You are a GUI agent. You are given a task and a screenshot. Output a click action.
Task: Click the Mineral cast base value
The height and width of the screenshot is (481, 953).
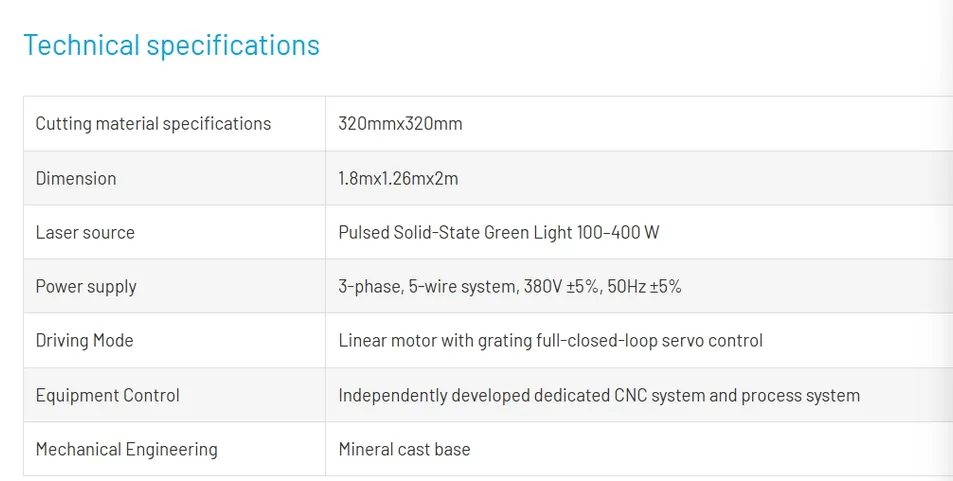[x=404, y=449]
